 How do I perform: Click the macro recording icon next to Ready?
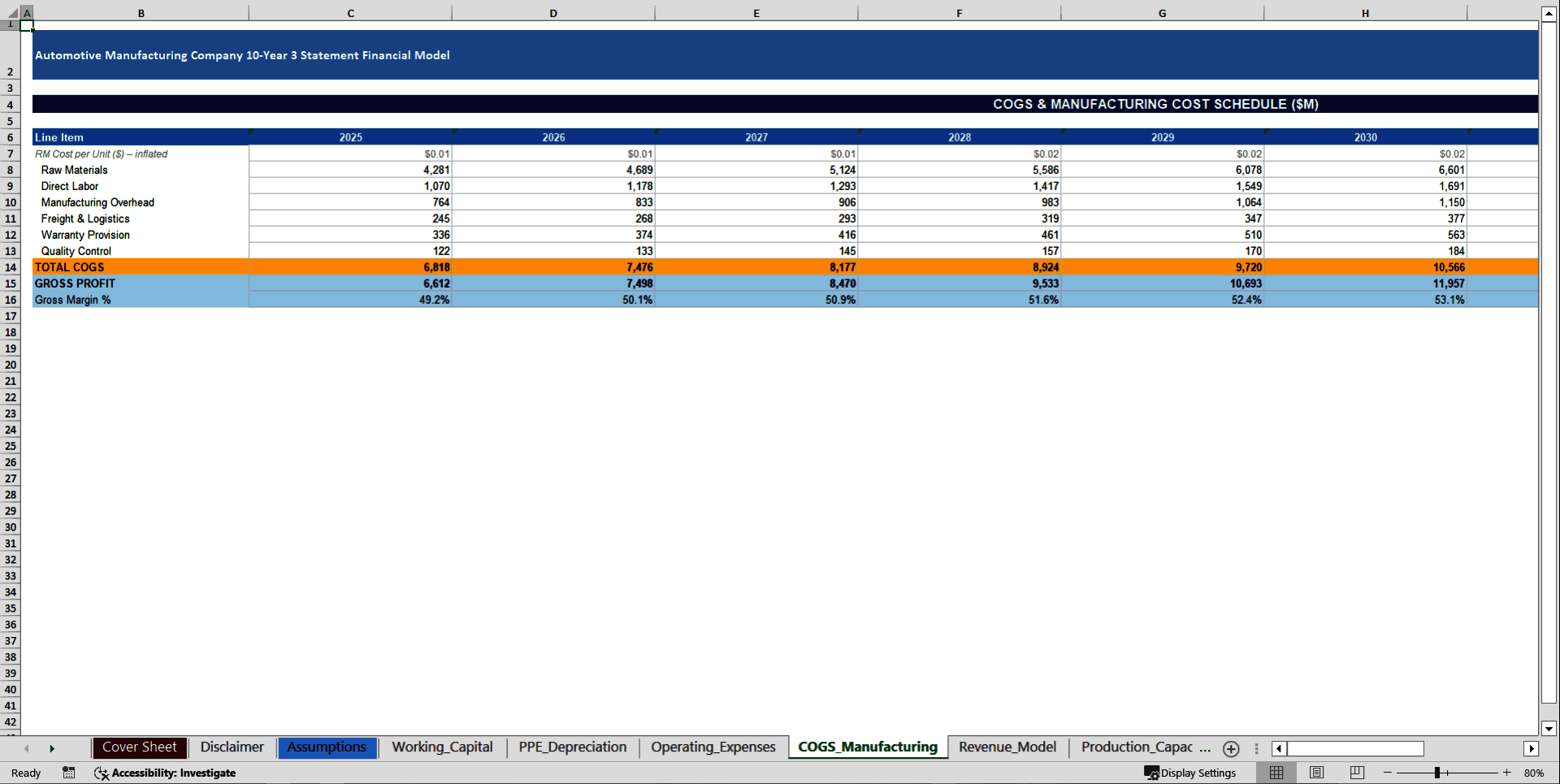68,773
